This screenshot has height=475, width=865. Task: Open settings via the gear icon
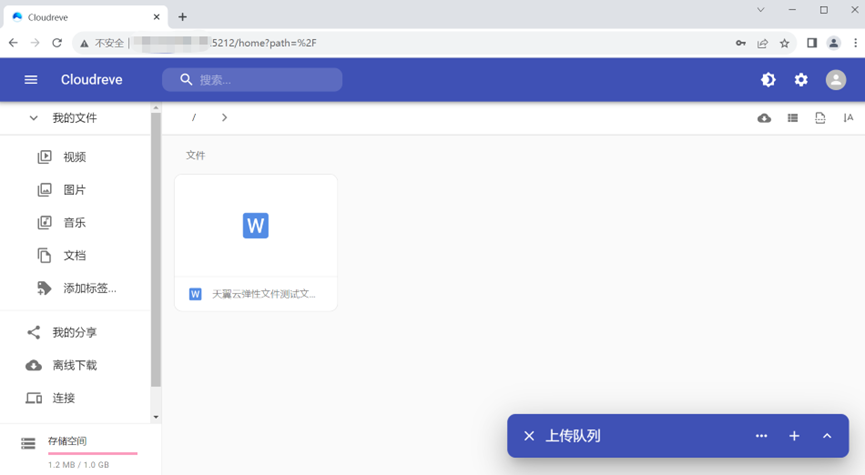[x=801, y=80]
